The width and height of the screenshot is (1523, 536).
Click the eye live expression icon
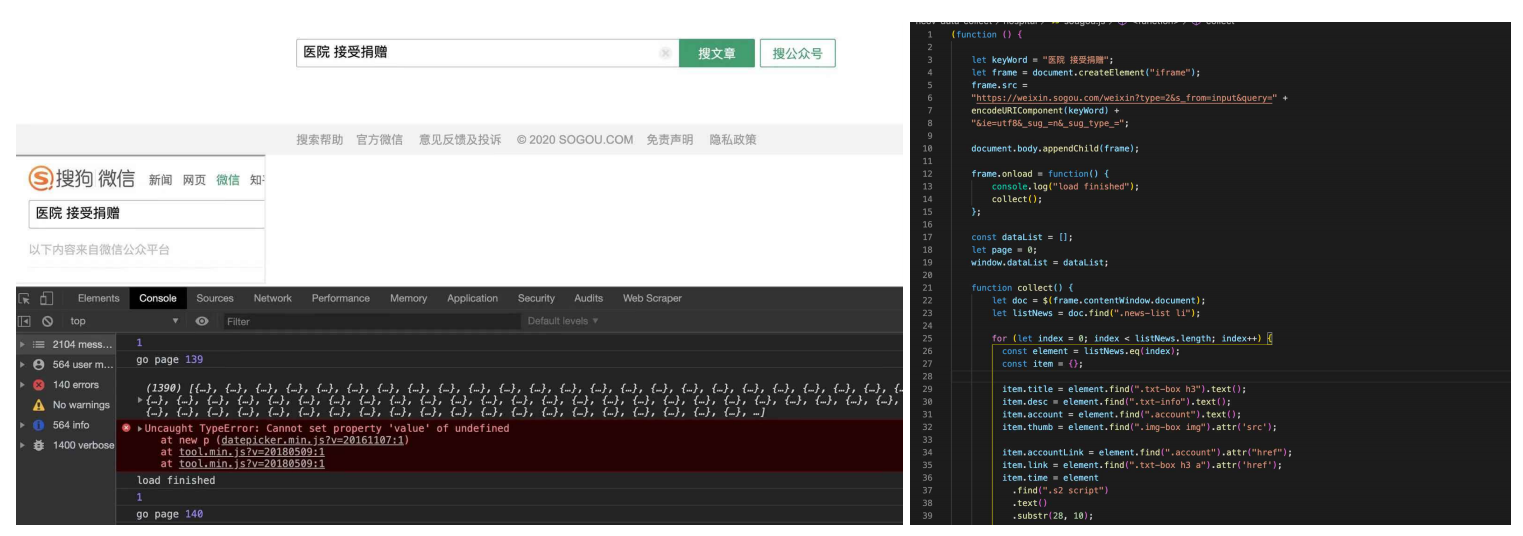tap(202, 321)
